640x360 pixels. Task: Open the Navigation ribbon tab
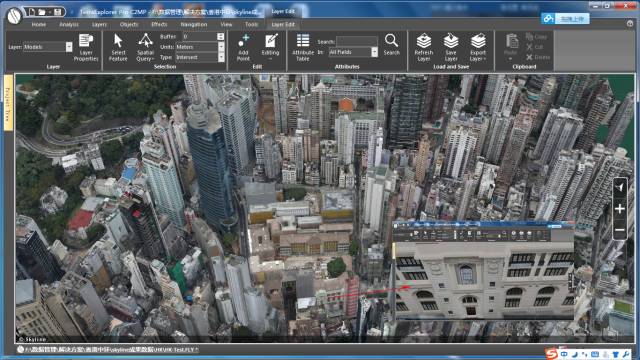click(x=194, y=24)
